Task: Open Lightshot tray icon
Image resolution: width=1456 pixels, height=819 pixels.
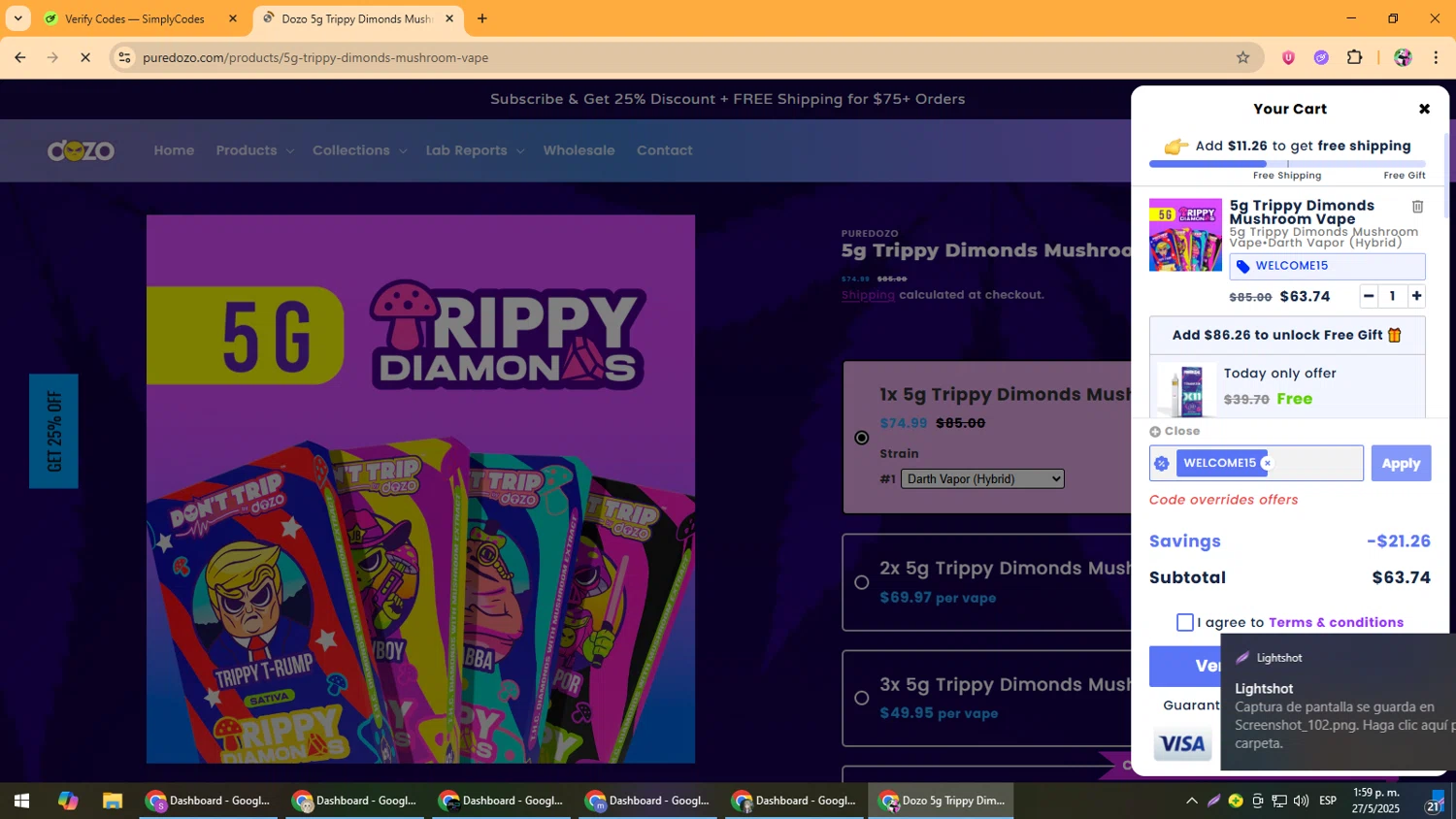Action: (1213, 801)
